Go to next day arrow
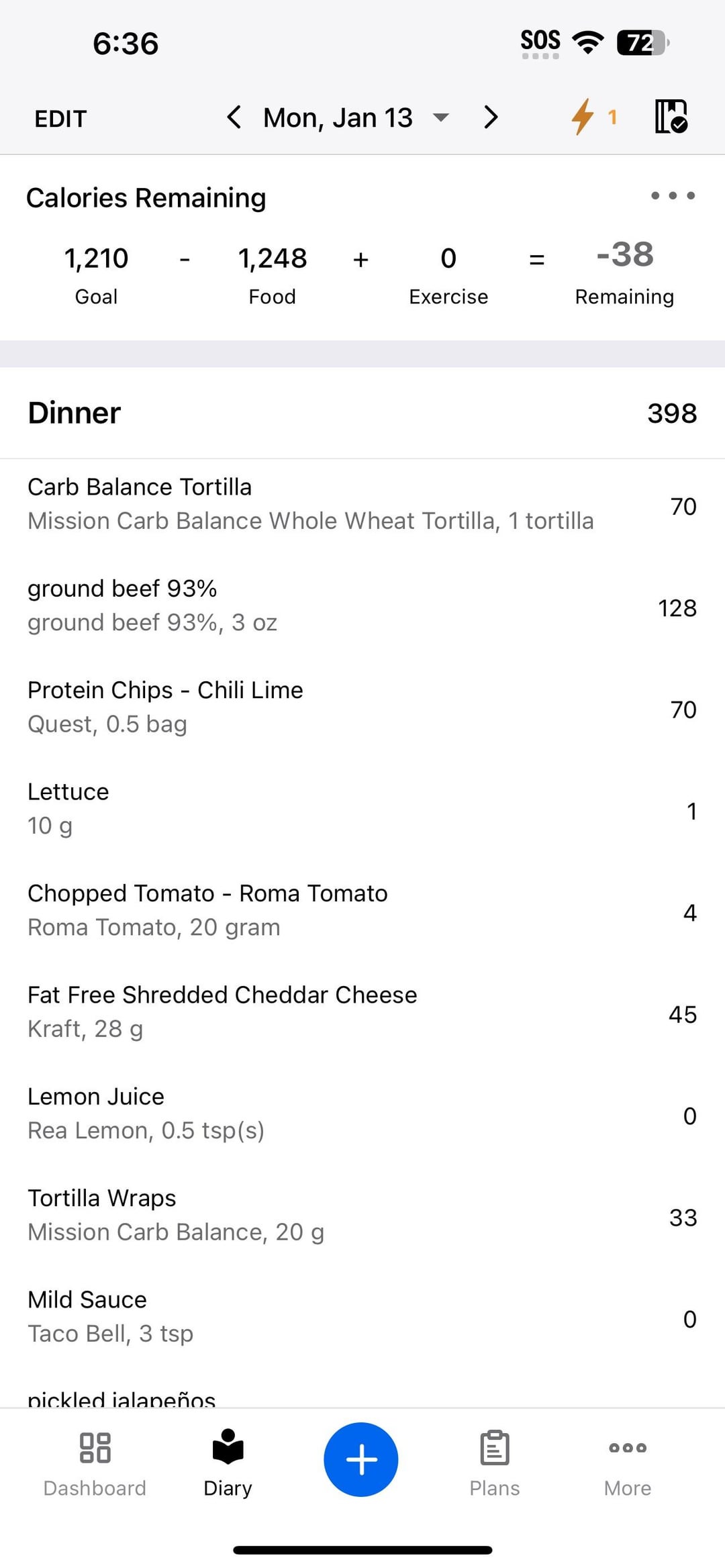Image resolution: width=725 pixels, height=1568 pixels. [491, 117]
